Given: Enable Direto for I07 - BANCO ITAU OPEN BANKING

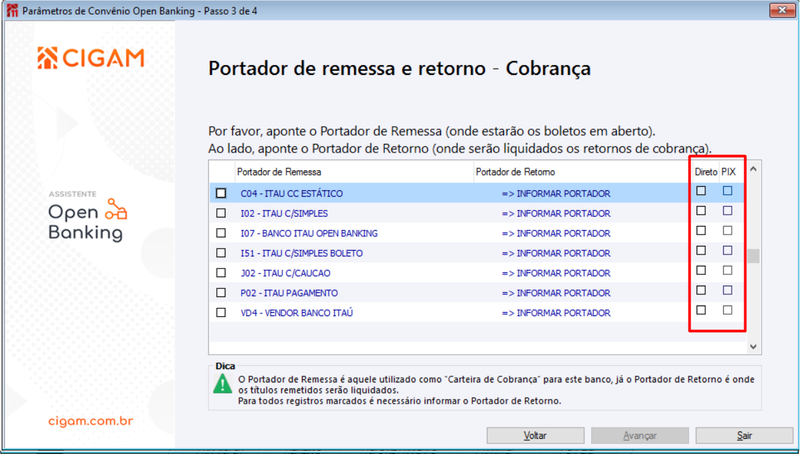Looking at the screenshot, I should [702, 231].
